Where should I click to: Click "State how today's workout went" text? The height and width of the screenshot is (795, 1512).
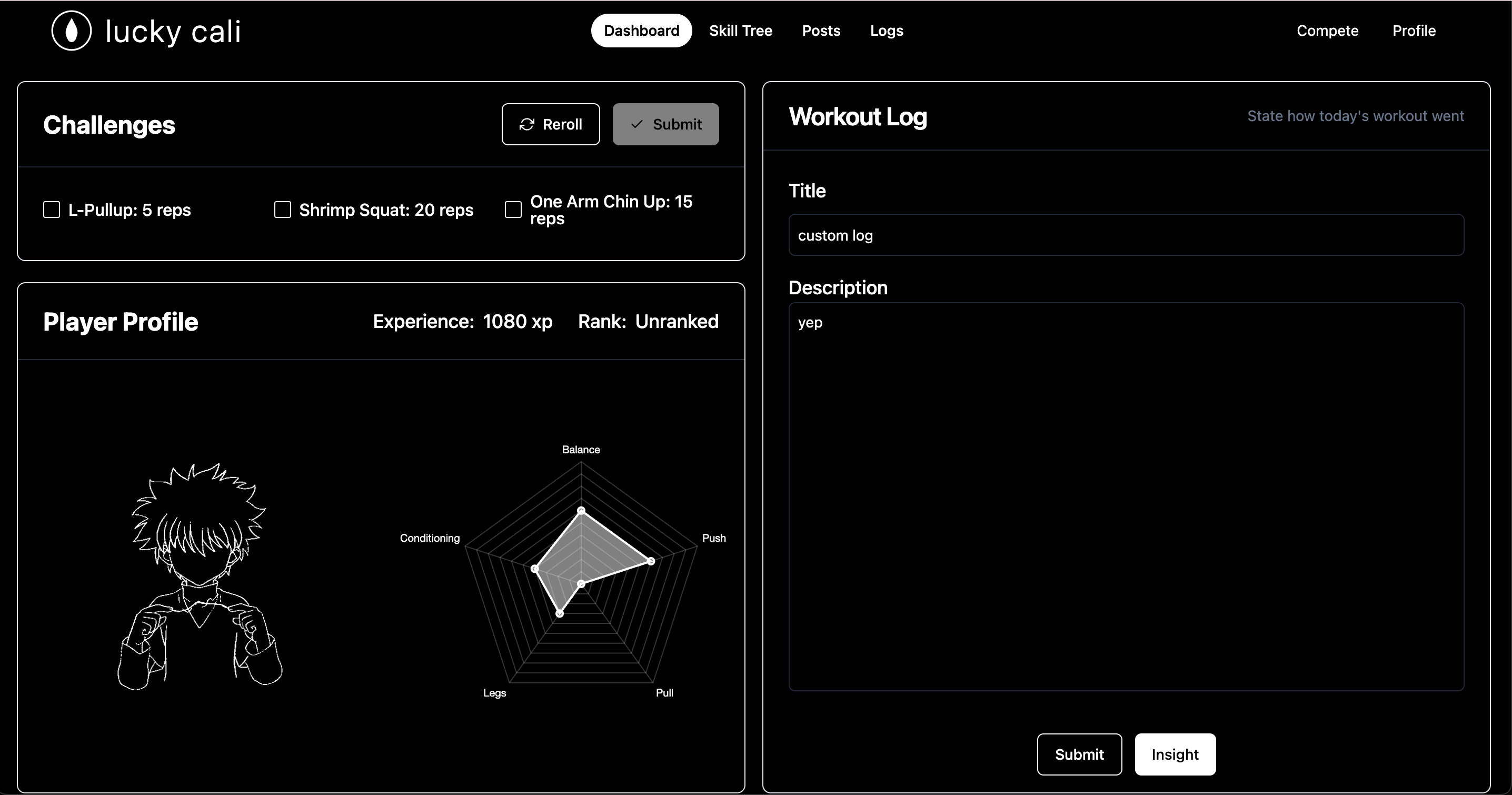(x=1355, y=116)
